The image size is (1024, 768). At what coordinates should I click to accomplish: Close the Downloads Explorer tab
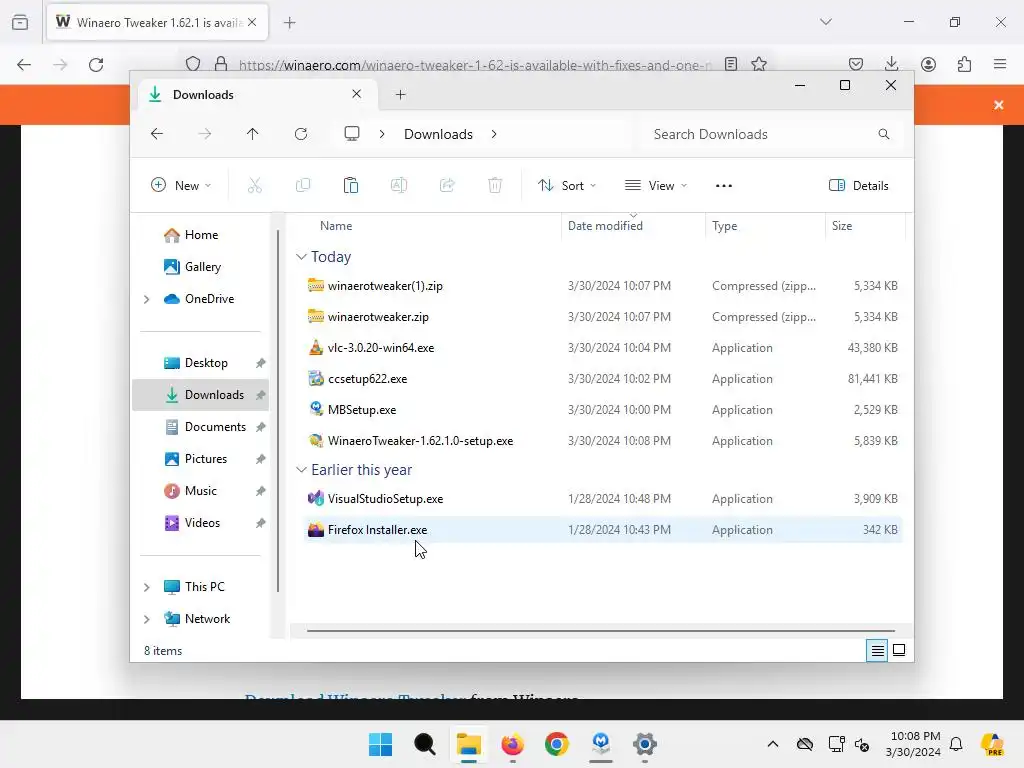(357, 94)
